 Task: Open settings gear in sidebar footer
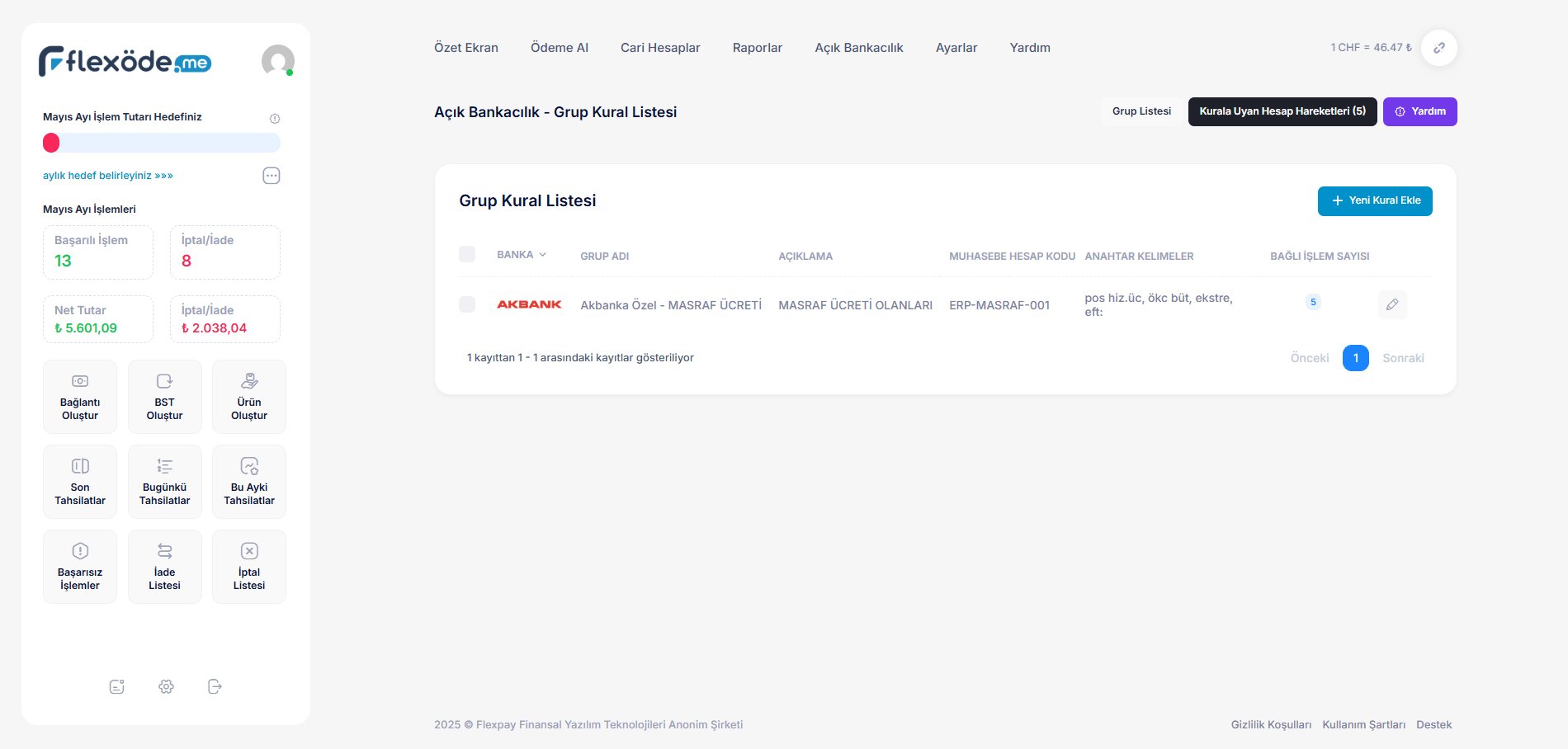(x=166, y=686)
